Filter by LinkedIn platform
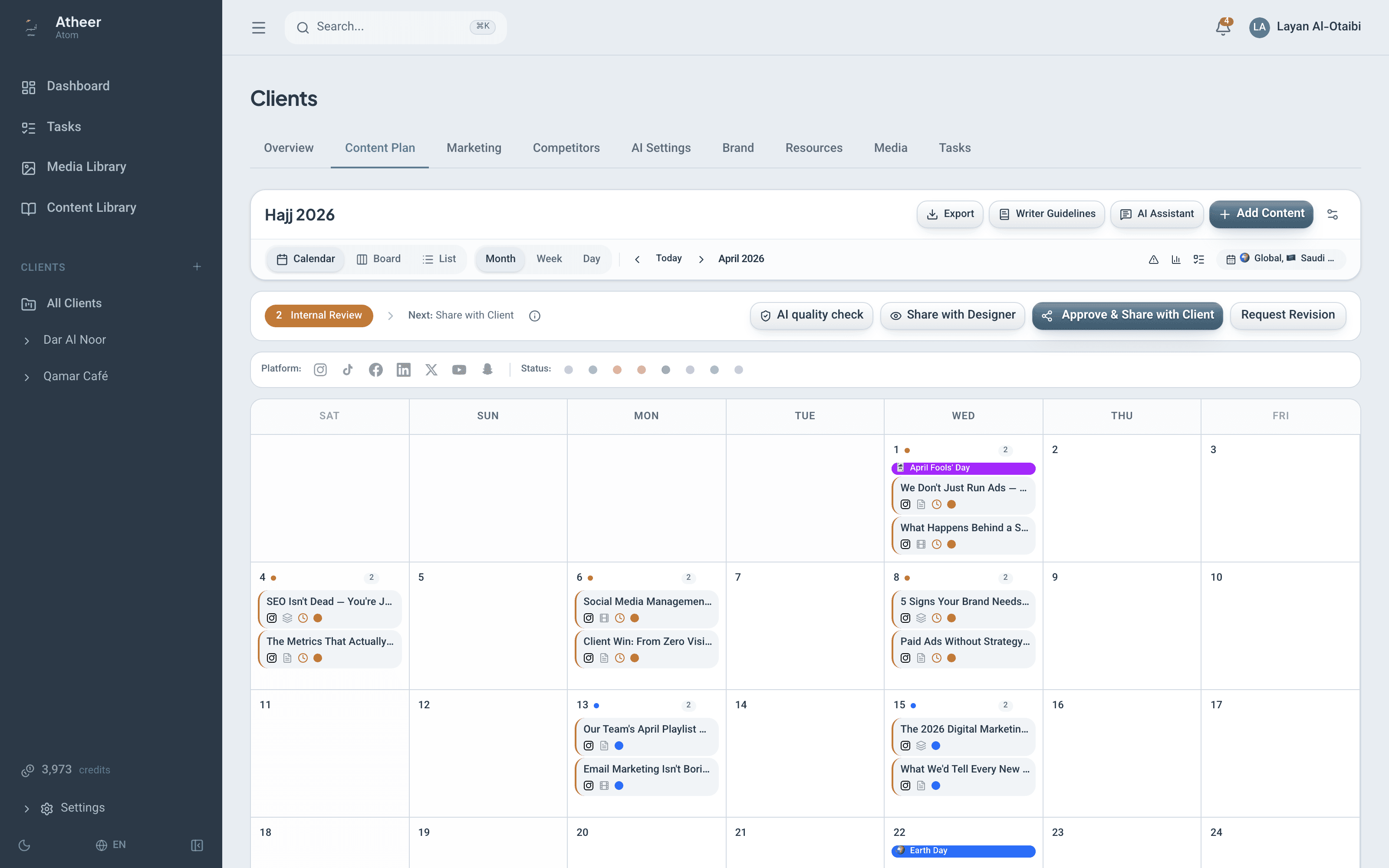 (x=404, y=370)
